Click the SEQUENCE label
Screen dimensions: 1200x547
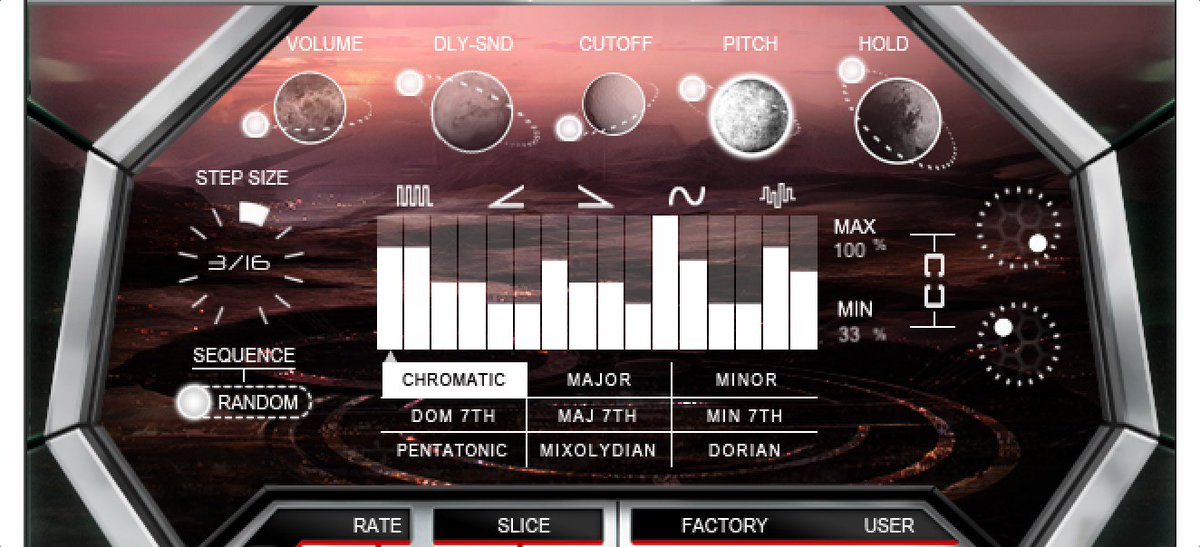(244, 356)
